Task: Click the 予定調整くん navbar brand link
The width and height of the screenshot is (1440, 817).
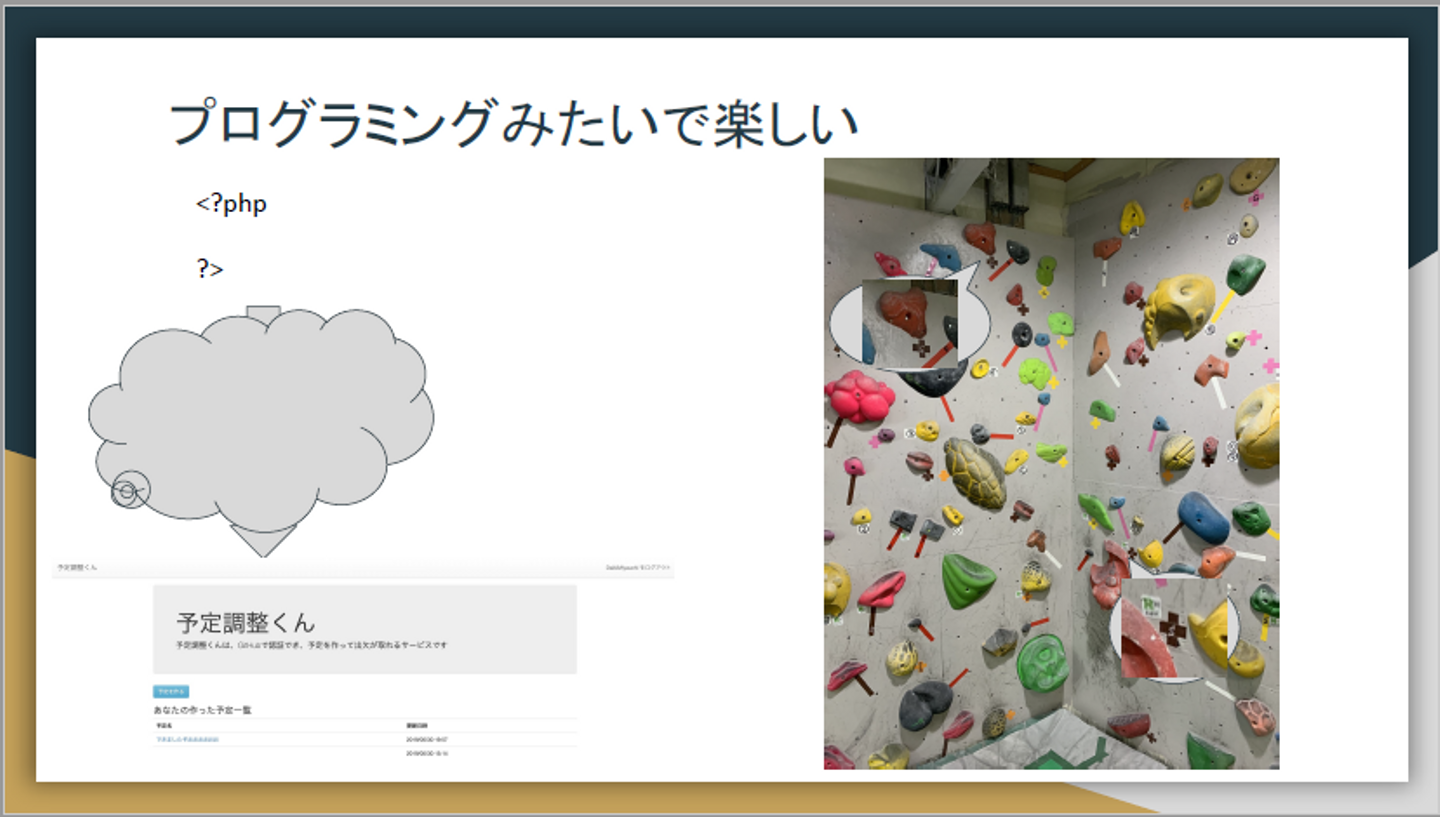Action: click(77, 567)
